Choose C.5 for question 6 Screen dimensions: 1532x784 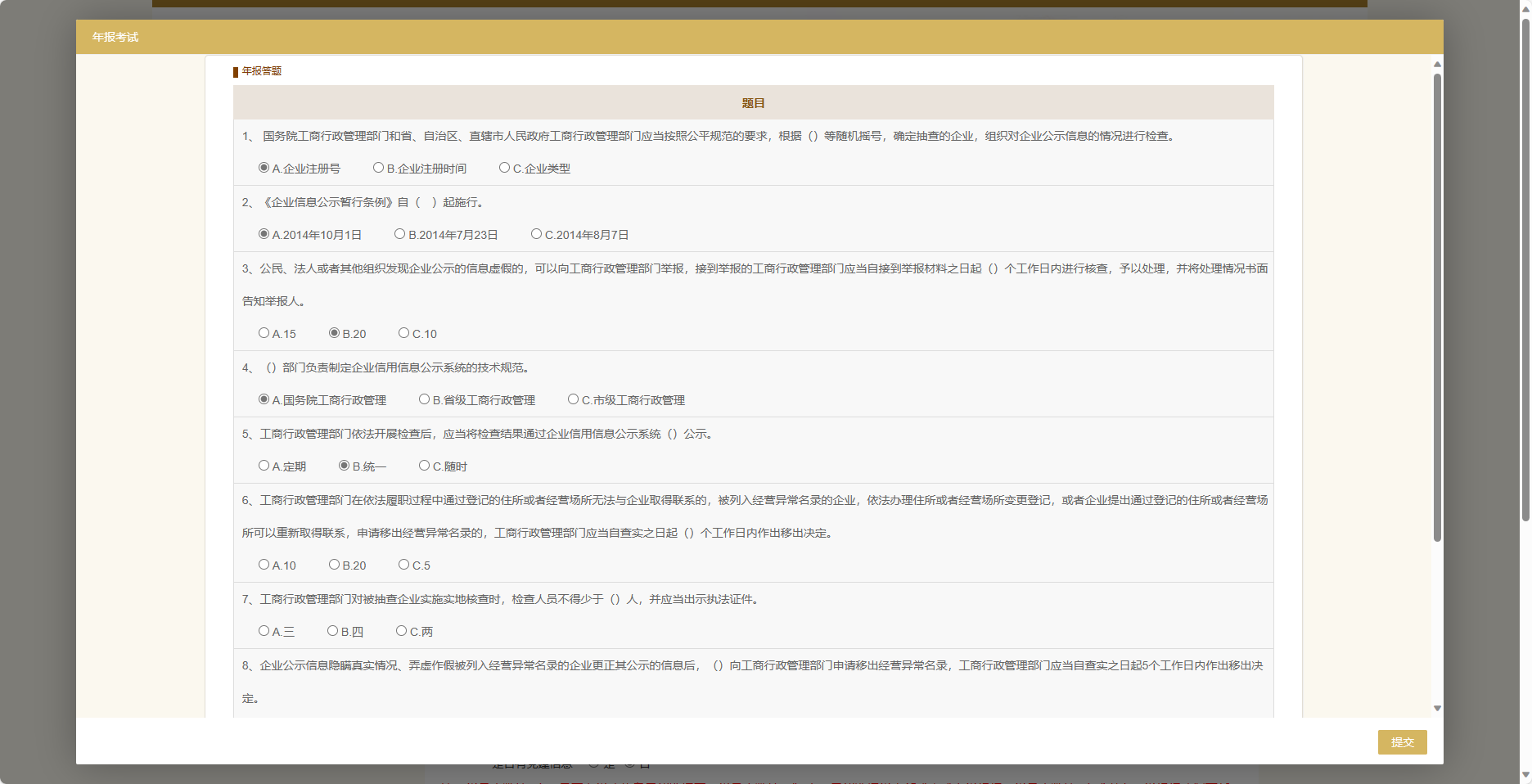click(x=403, y=565)
